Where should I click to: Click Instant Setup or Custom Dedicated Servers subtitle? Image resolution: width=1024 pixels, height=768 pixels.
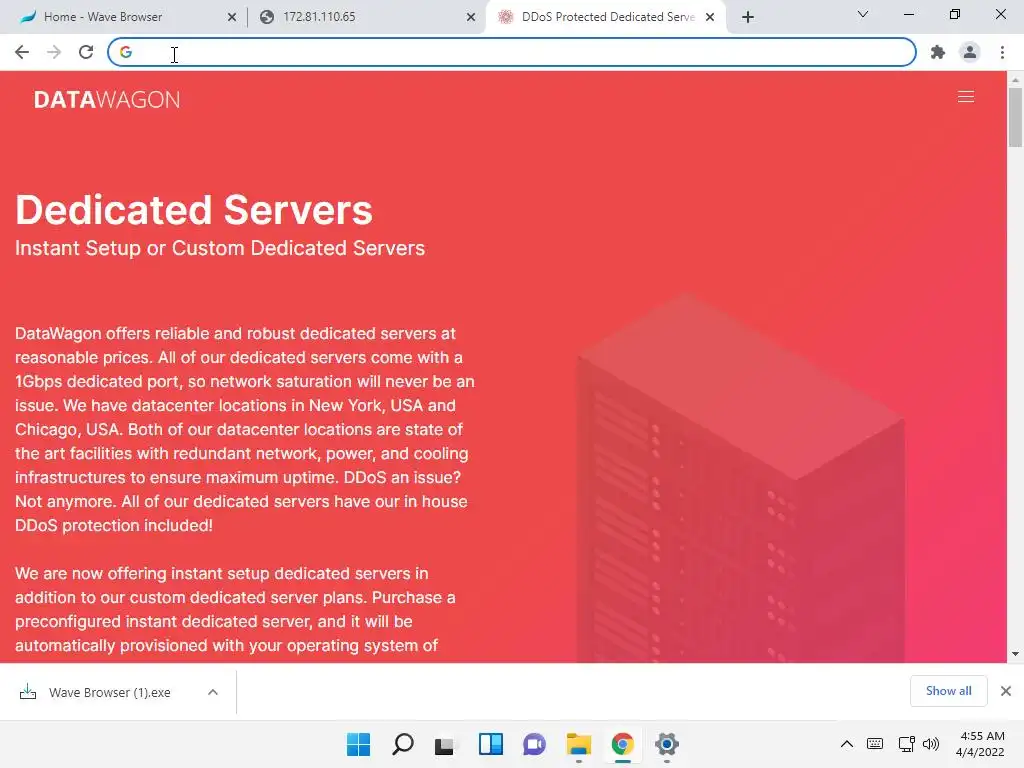[220, 248]
